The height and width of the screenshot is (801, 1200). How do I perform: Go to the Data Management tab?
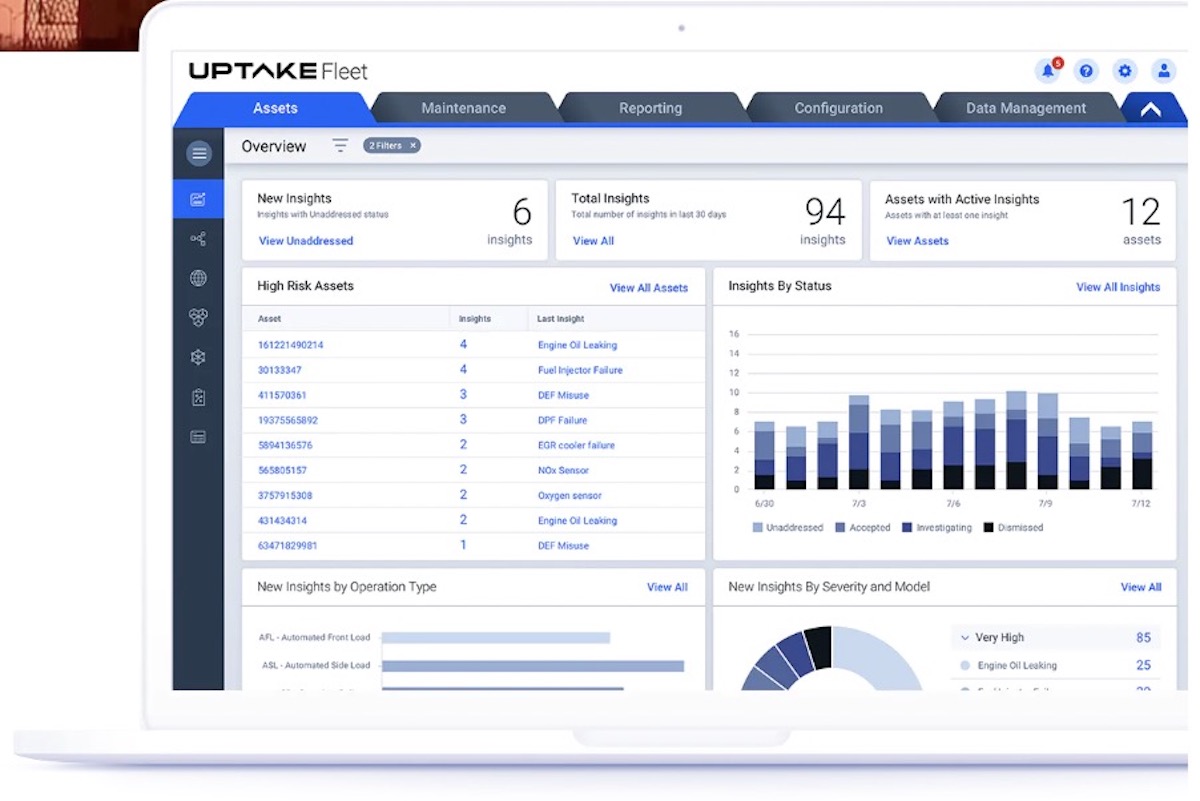[x=1025, y=108]
